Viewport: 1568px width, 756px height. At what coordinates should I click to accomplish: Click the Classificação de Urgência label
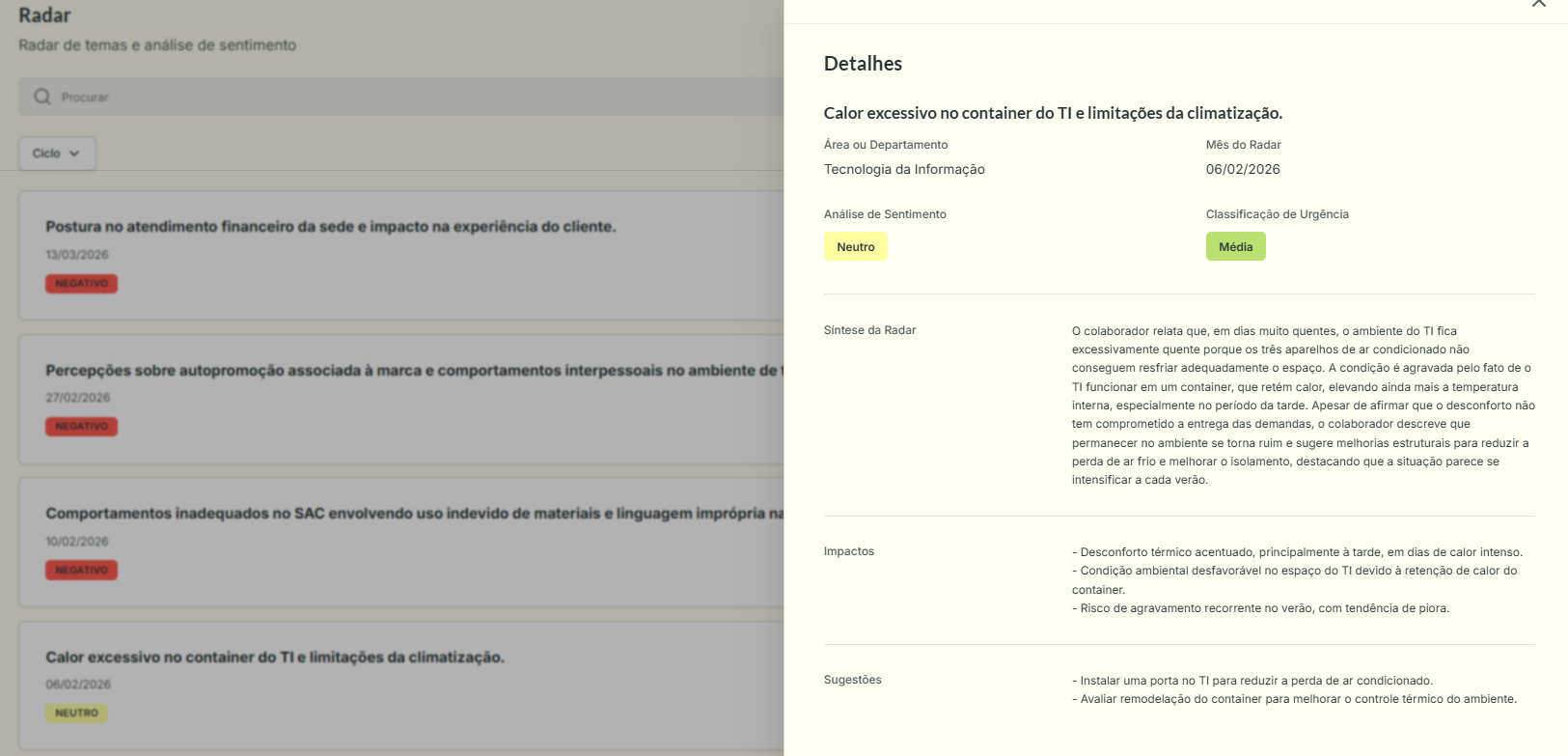coord(1277,214)
